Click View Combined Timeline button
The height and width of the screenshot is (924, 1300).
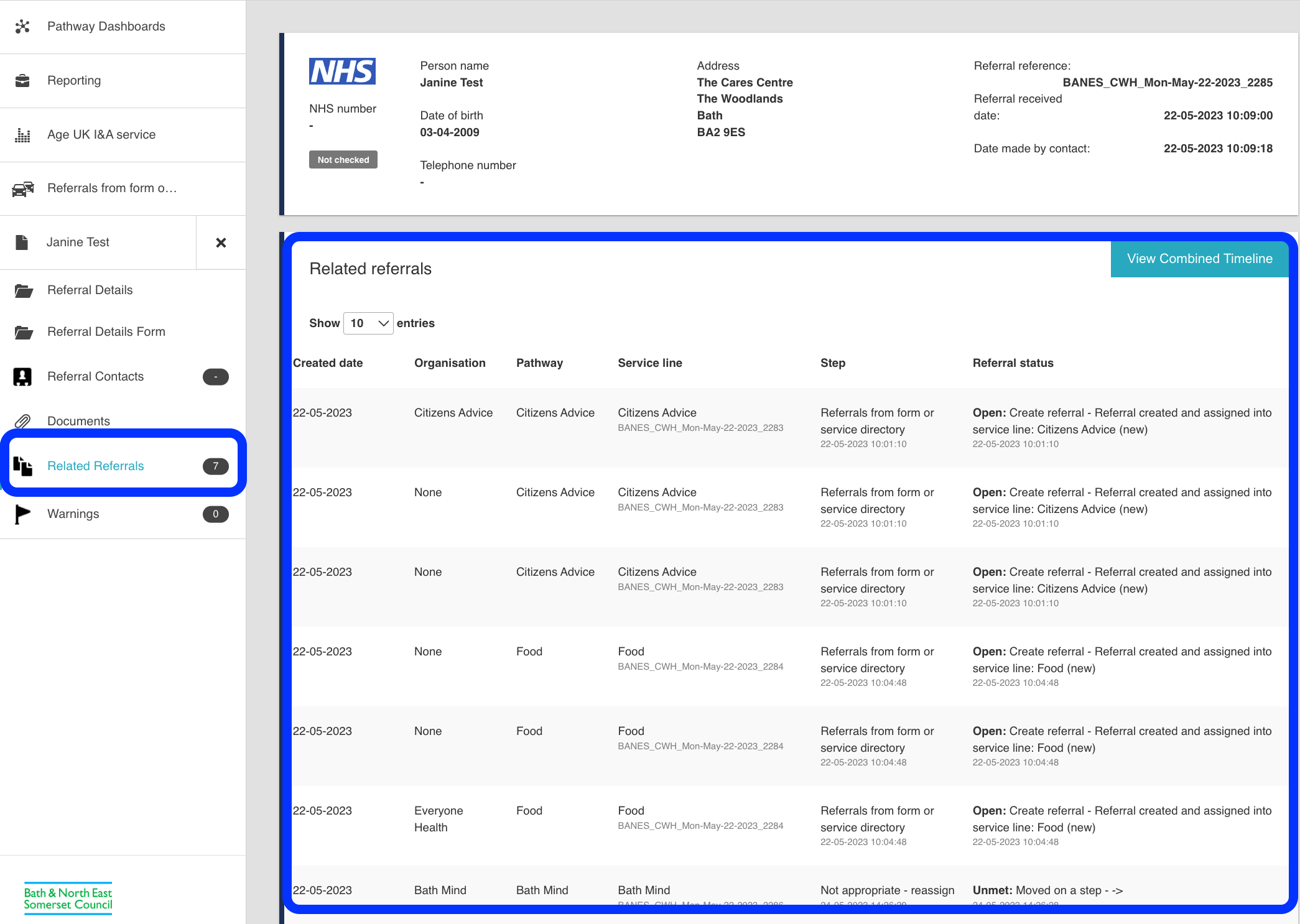pos(1199,259)
